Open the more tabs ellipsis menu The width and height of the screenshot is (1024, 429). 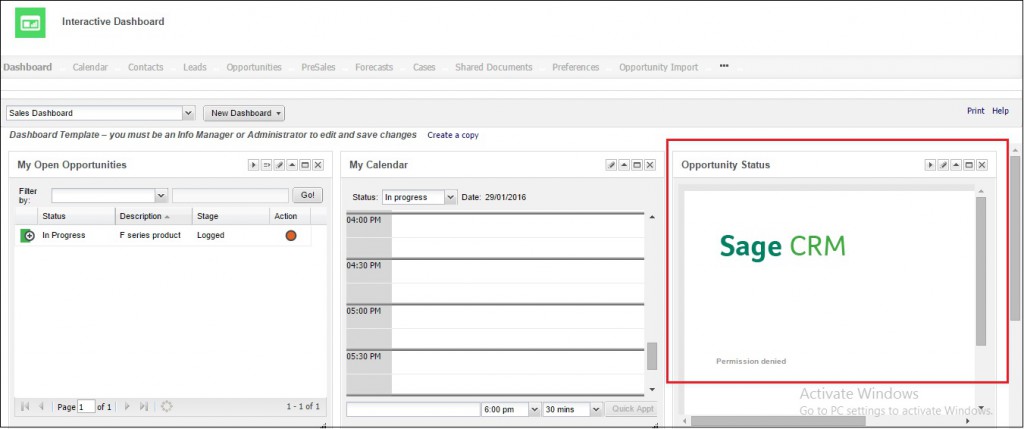[x=724, y=66]
